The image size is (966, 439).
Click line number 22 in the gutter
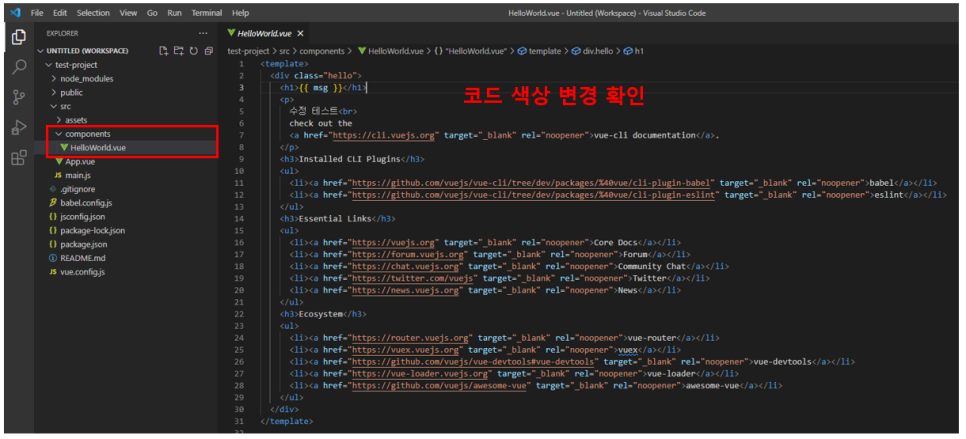click(240, 314)
